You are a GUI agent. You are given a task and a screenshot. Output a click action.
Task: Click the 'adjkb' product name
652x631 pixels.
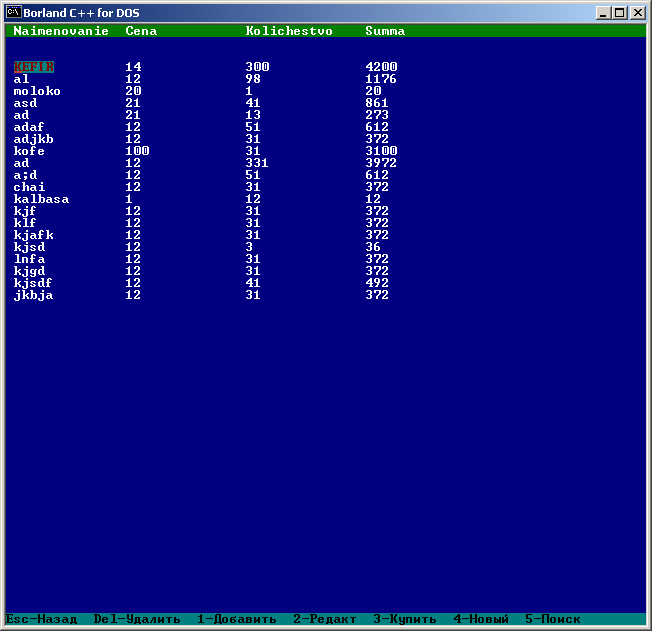pos(33,139)
